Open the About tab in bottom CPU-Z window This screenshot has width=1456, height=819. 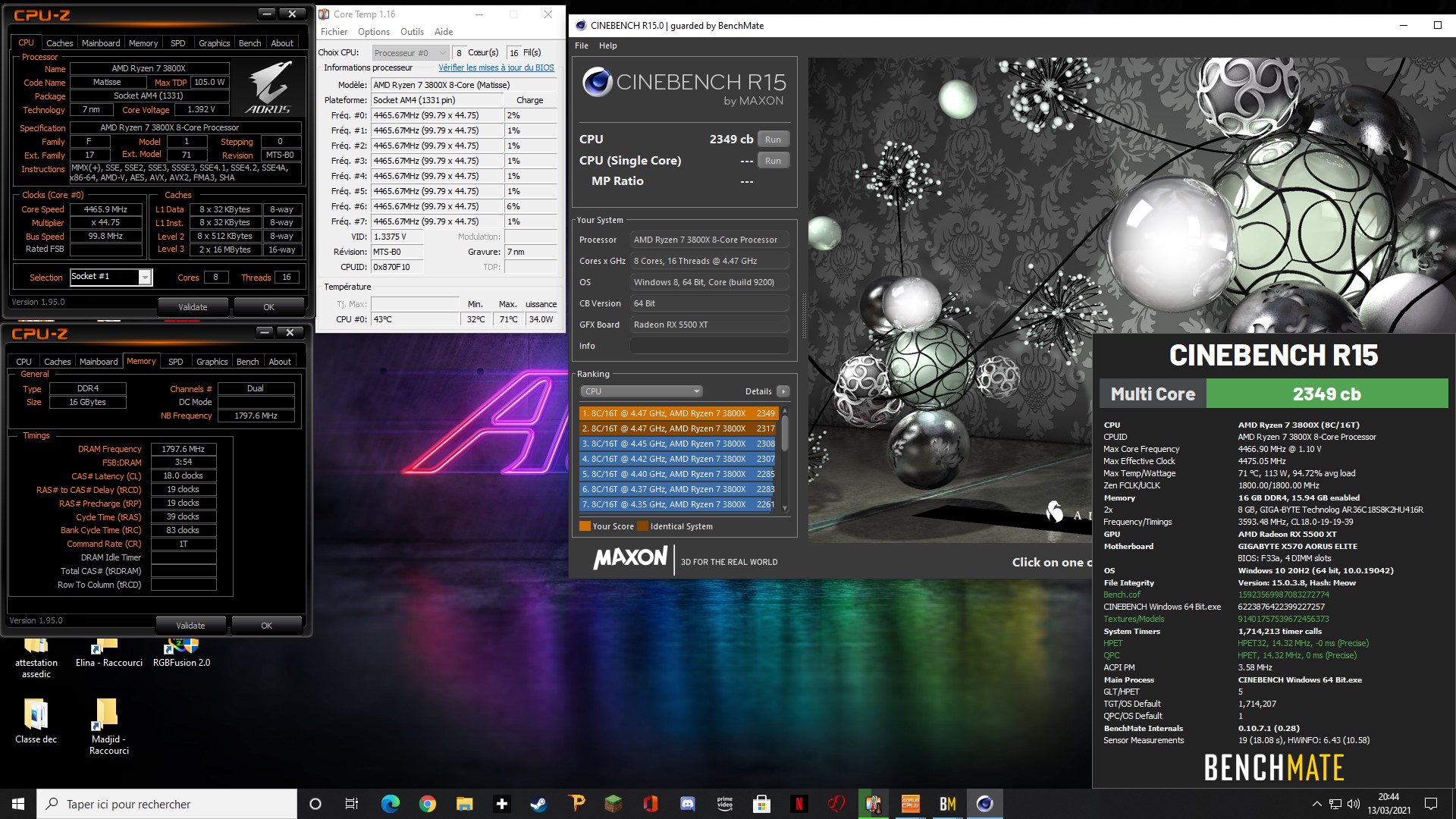click(280, 362)
